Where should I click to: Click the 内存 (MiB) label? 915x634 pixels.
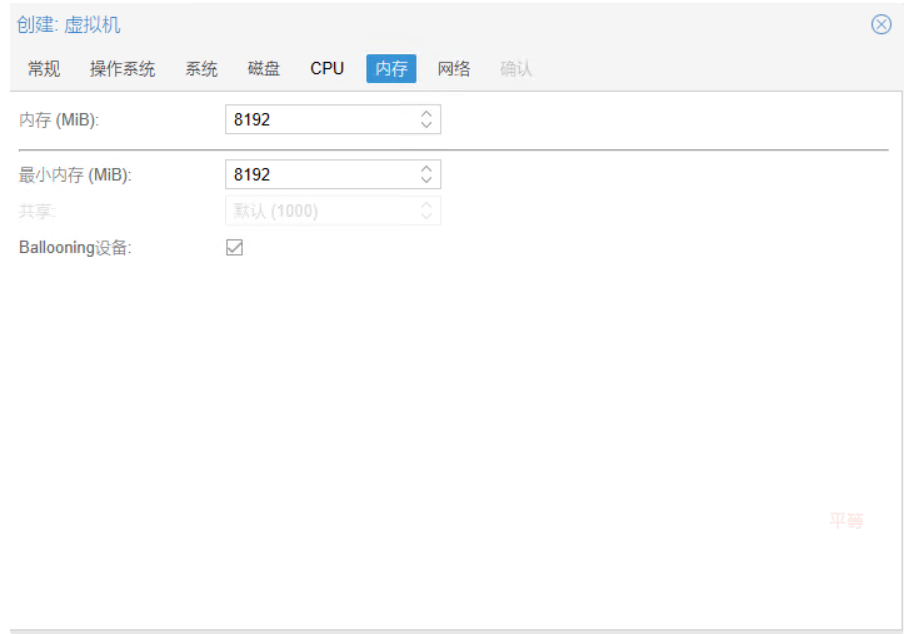(x=59, y=120)
